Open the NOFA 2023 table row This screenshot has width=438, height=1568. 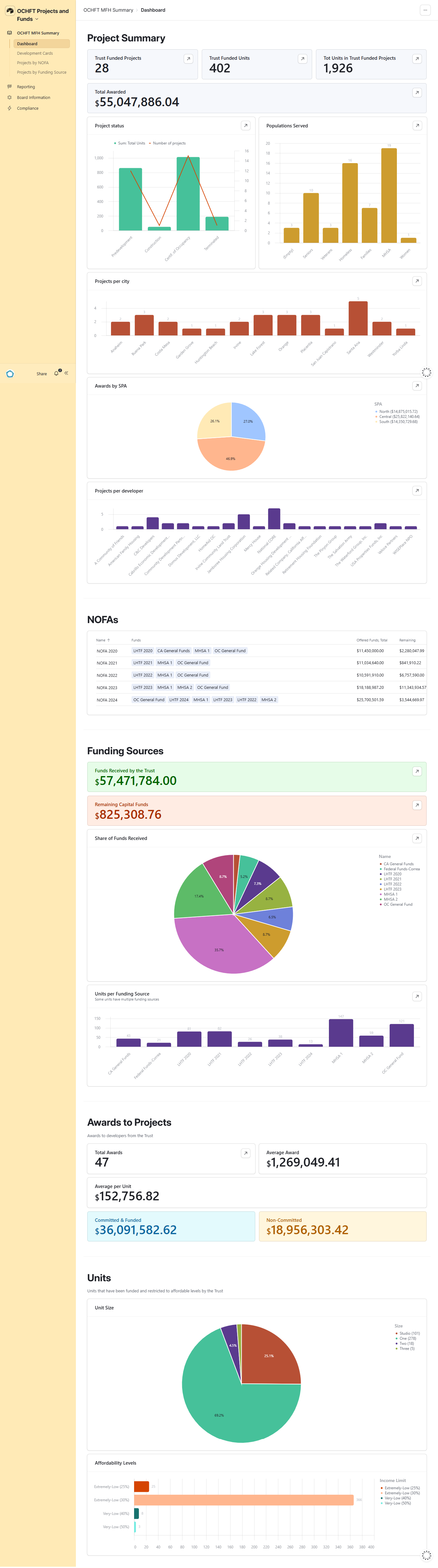pos(107,688)
